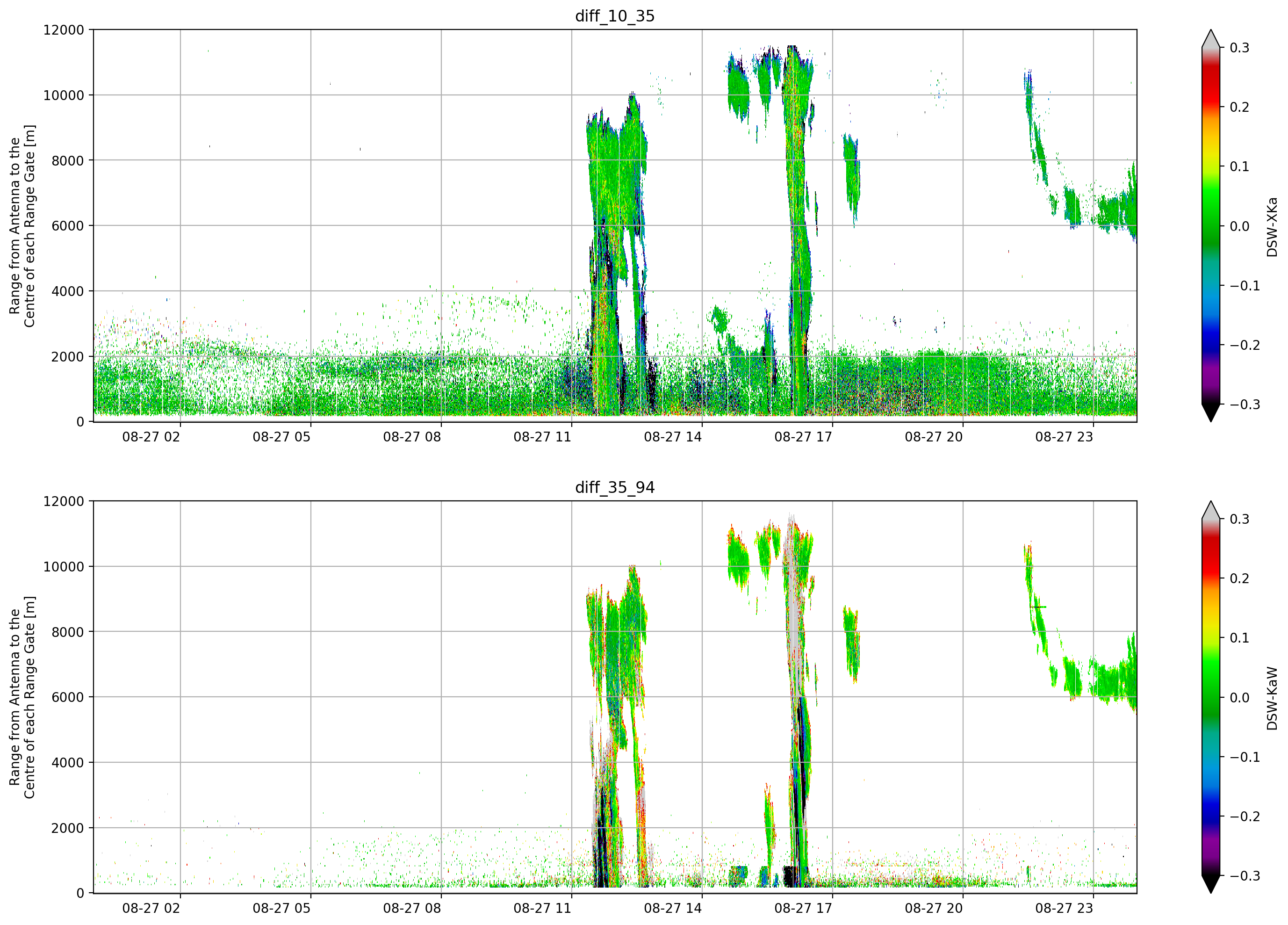Viewport: 1288px width, 925px height.
Task: Click the "12000" y-tick on the diff_35_94 plot
Action: [64, 502]
